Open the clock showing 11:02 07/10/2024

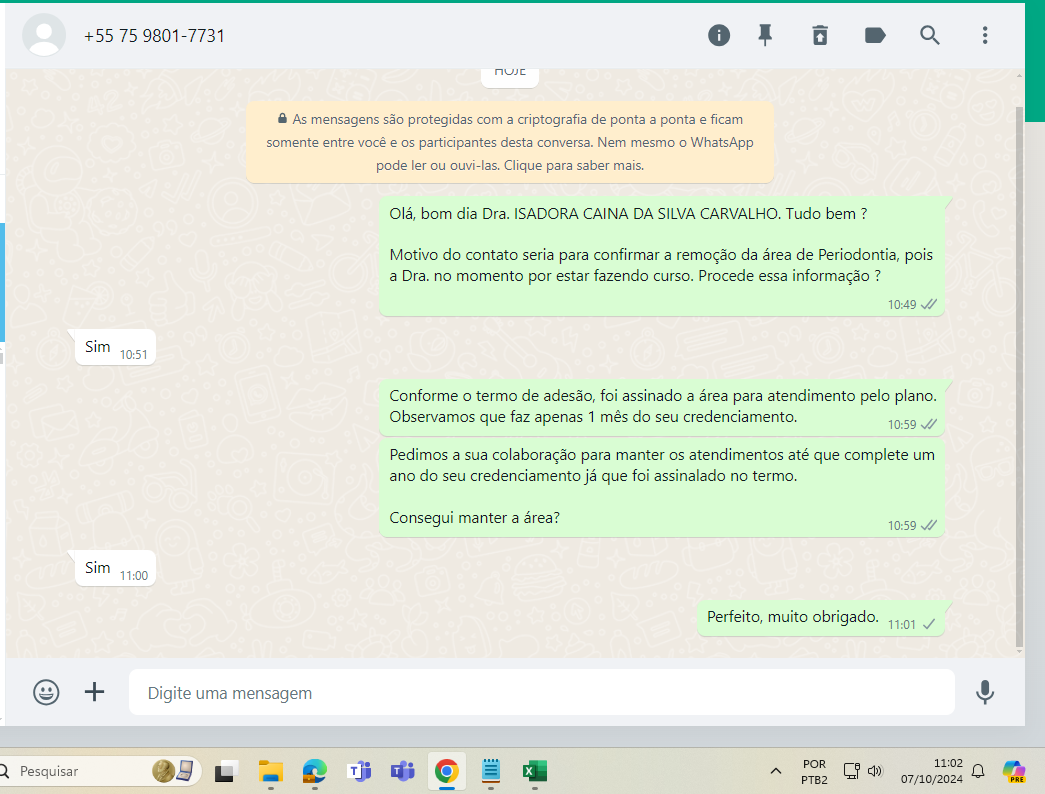click(932, 771)
